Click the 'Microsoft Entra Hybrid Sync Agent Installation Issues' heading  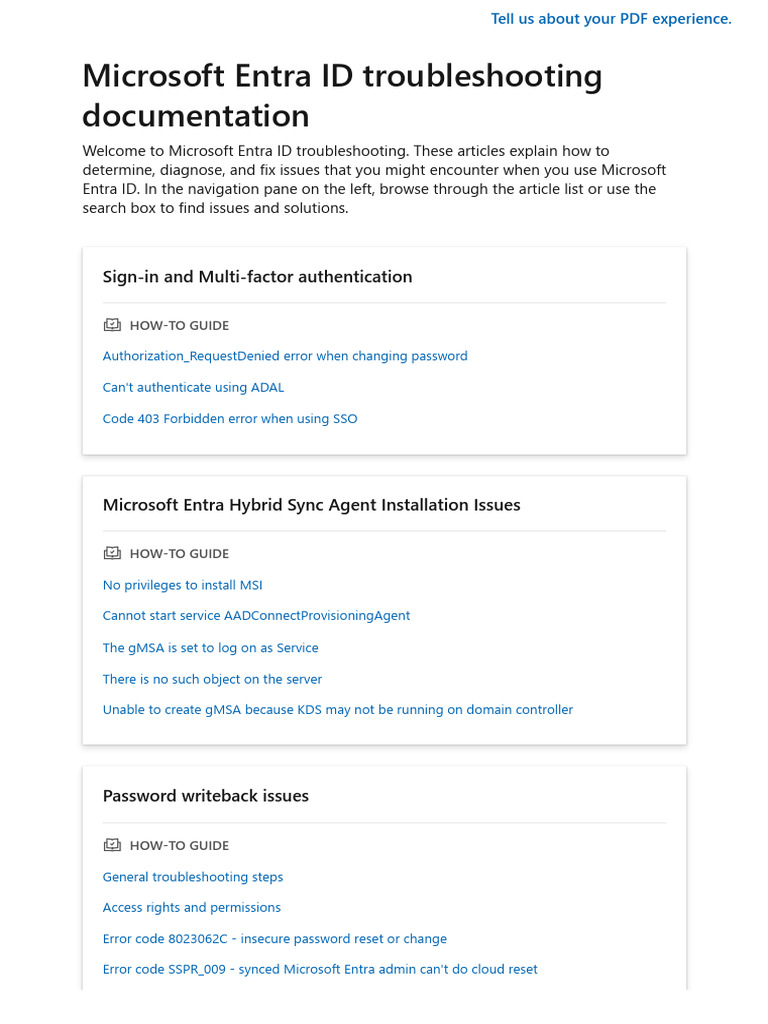coord(311,505)
